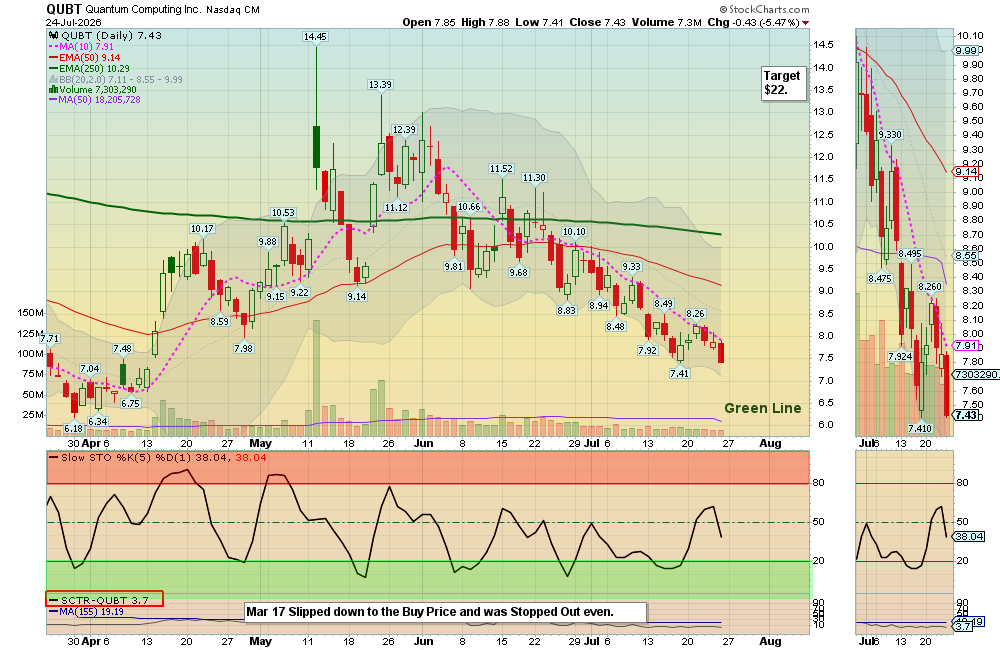Click the Target $22. annotation box

(x=783, y=83)
